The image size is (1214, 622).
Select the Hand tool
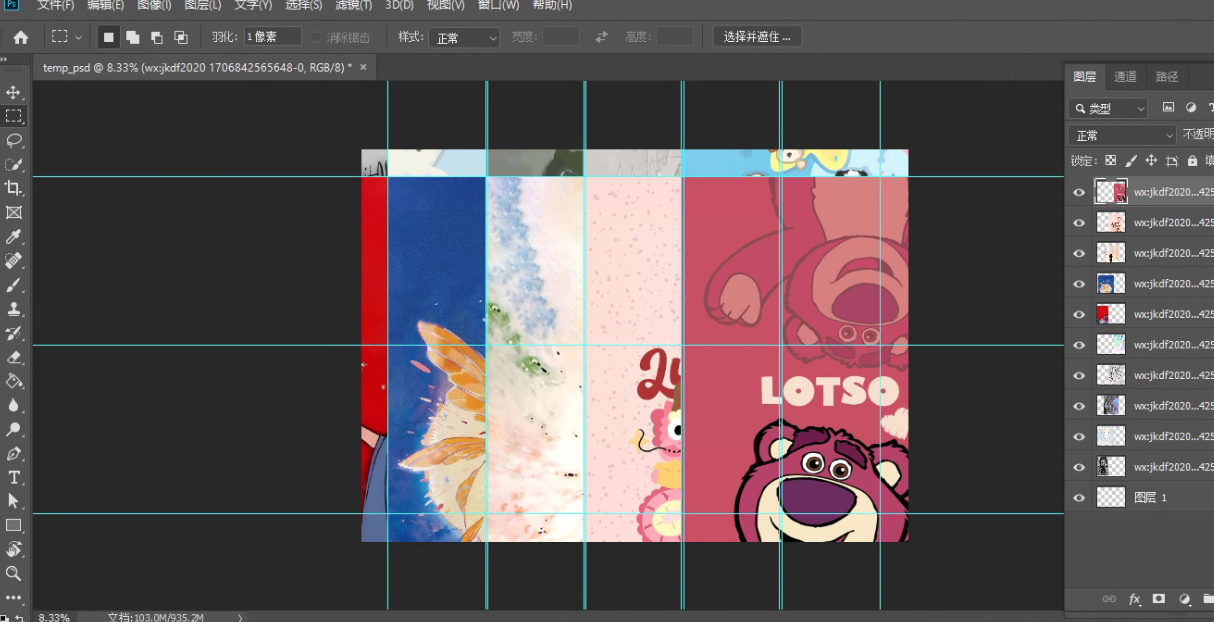pos(14,549)
